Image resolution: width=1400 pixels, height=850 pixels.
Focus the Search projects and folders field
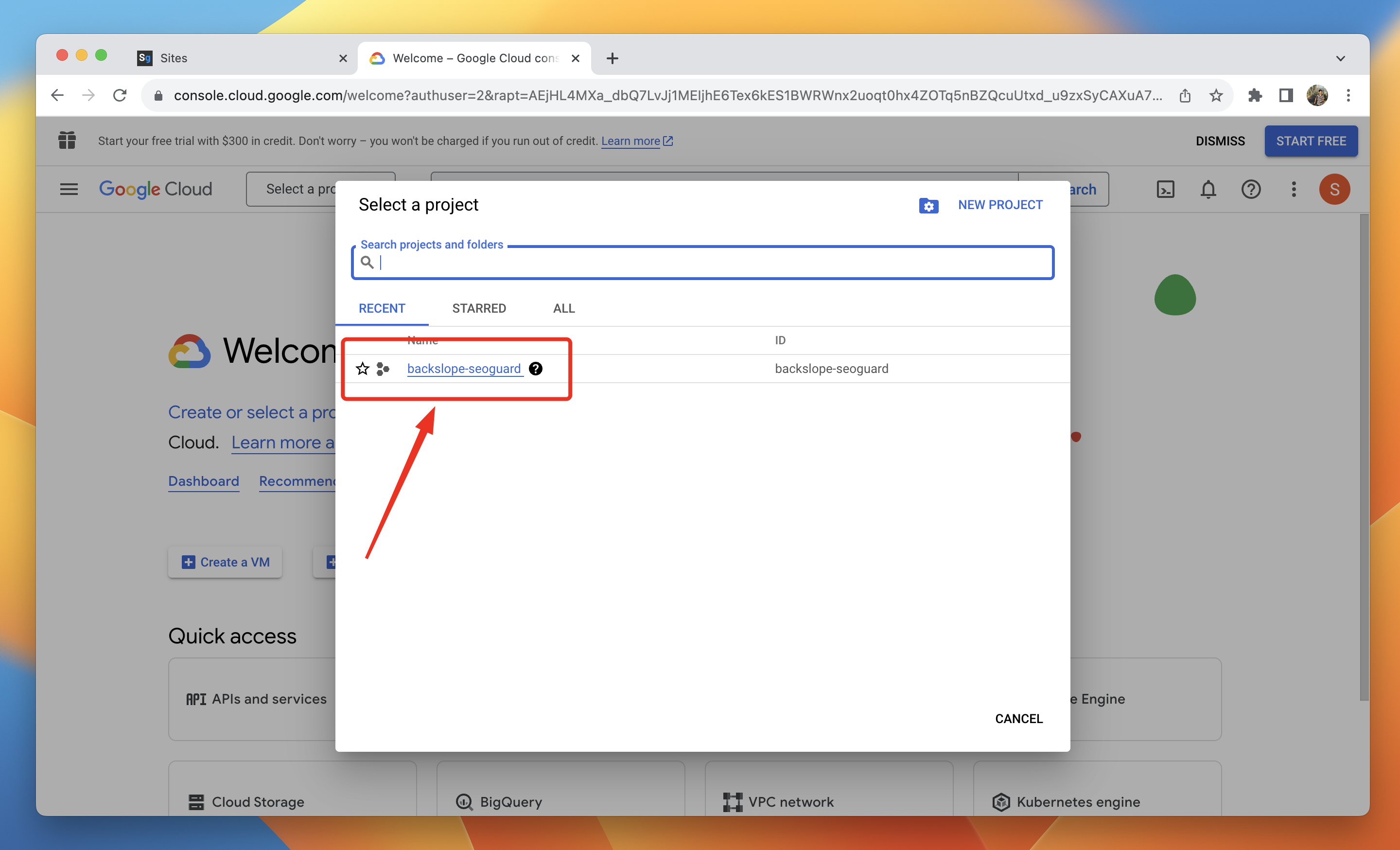[x=710, y=263]
